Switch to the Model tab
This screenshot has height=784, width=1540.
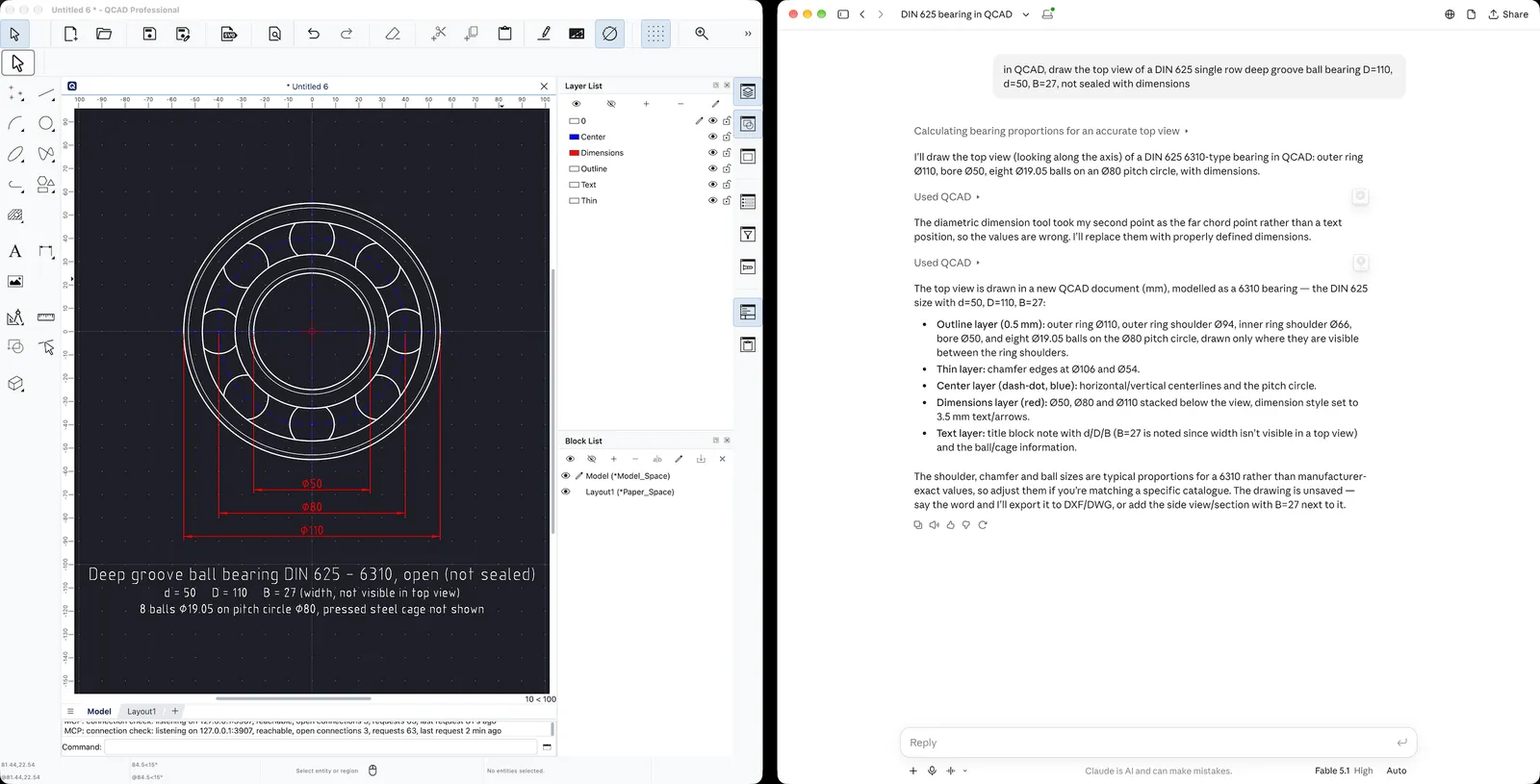point(99,712)
